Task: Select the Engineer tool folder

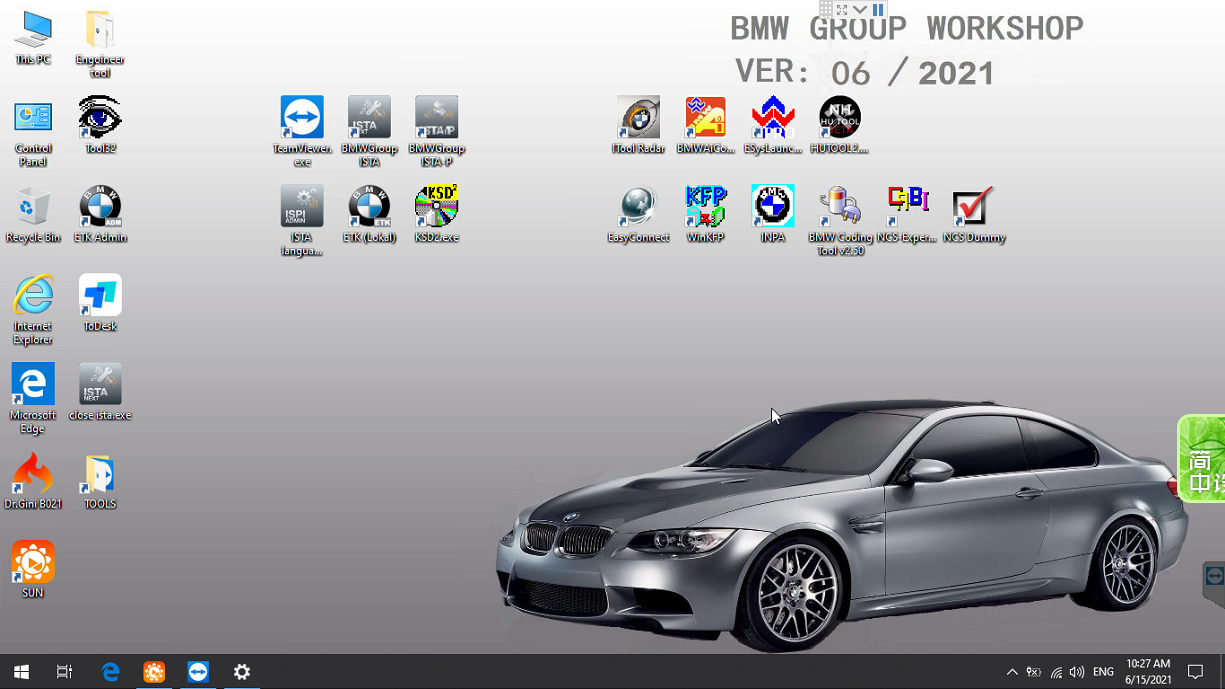Action: (x=100, y=45)
